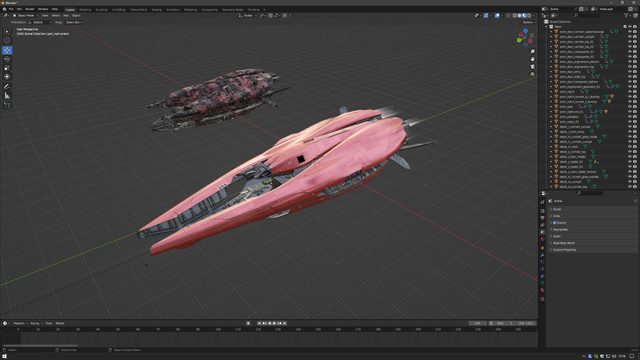Toggle visibility of Mesh collection
Viewport: 640px width, 360px height.
(x=629, y=27)
